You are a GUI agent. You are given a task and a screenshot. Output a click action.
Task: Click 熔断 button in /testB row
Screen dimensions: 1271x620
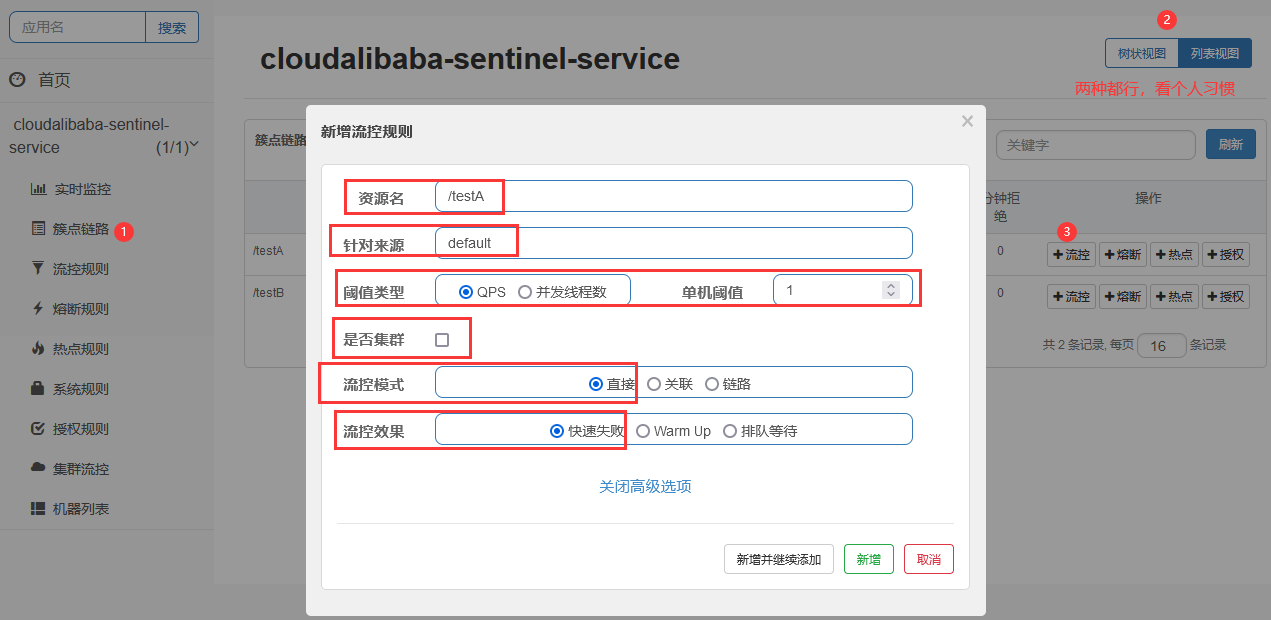tap(1123, 297)
